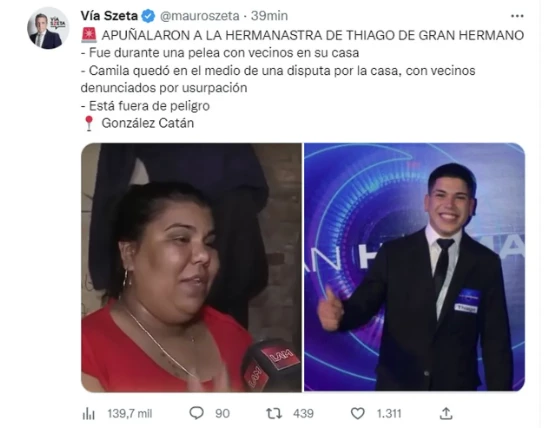
Task: Click the 90 replies count
Action: 222,414
